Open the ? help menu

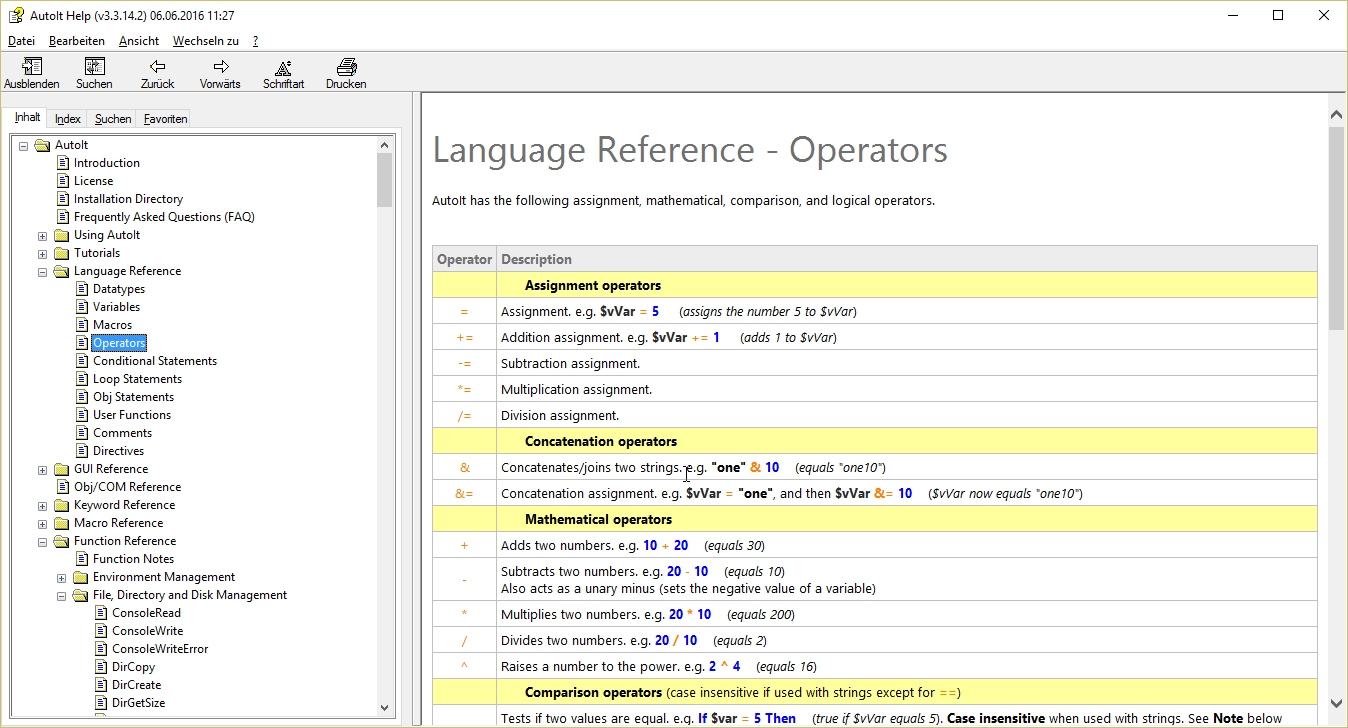pos(255,41)
